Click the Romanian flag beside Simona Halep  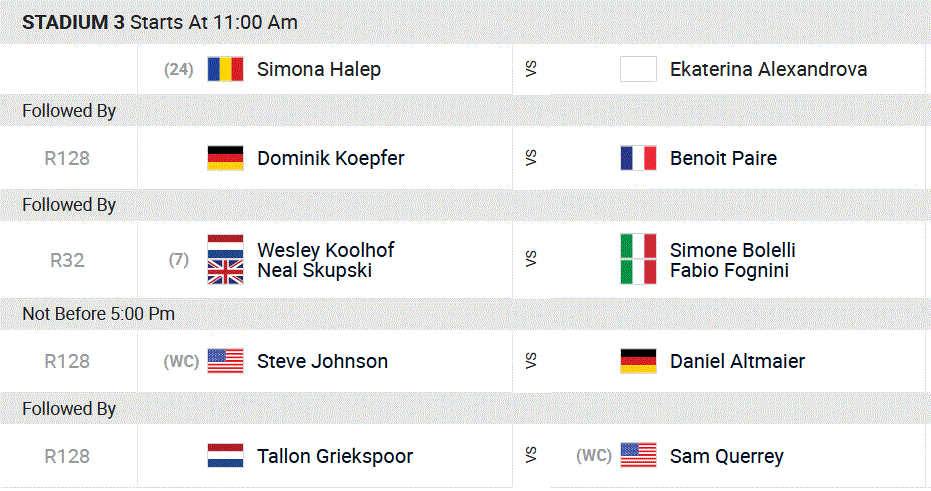[x=225, y=69]
